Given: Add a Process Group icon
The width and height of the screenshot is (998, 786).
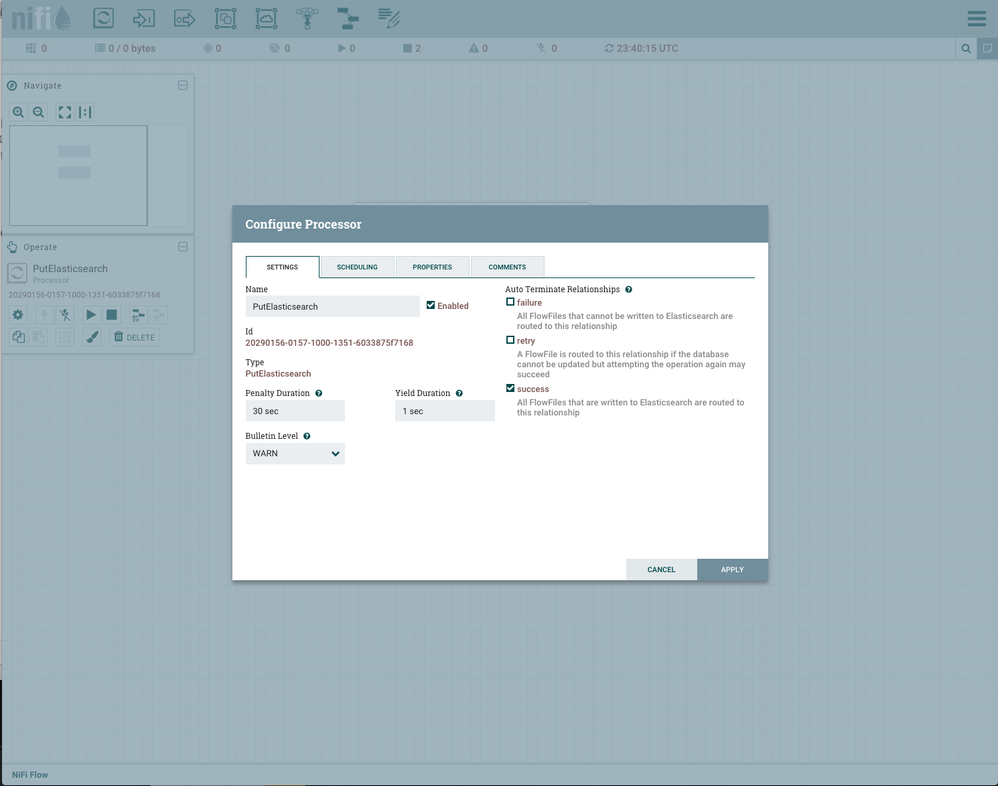Looking at the screenshot, I should [225, 18].
